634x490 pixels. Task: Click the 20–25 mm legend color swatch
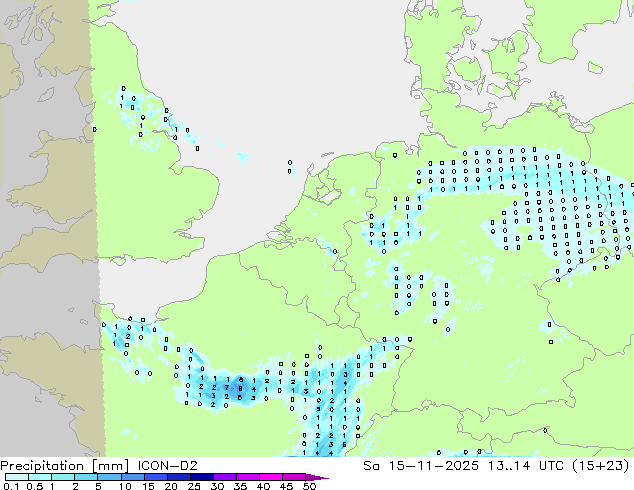(178, 477)
